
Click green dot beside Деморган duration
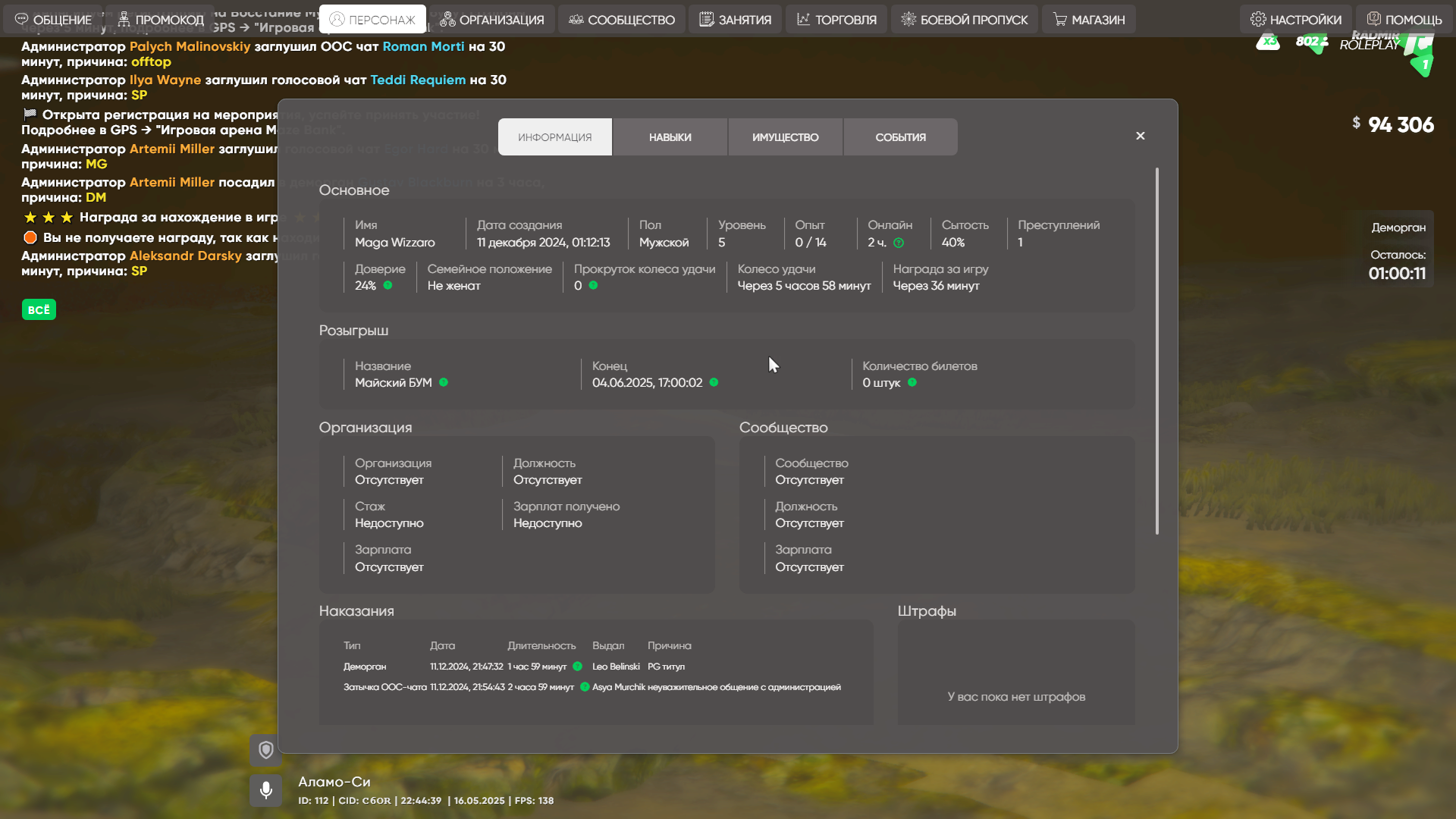(578, 667)
